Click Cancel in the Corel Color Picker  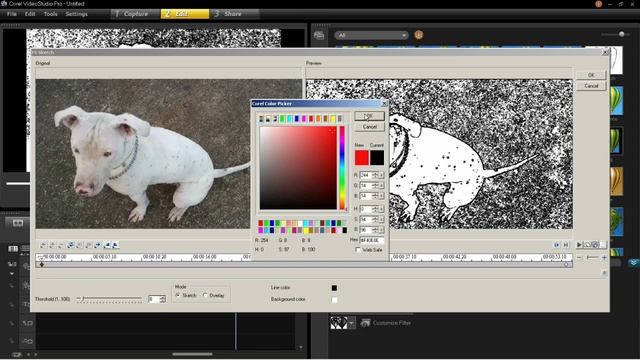369,127
